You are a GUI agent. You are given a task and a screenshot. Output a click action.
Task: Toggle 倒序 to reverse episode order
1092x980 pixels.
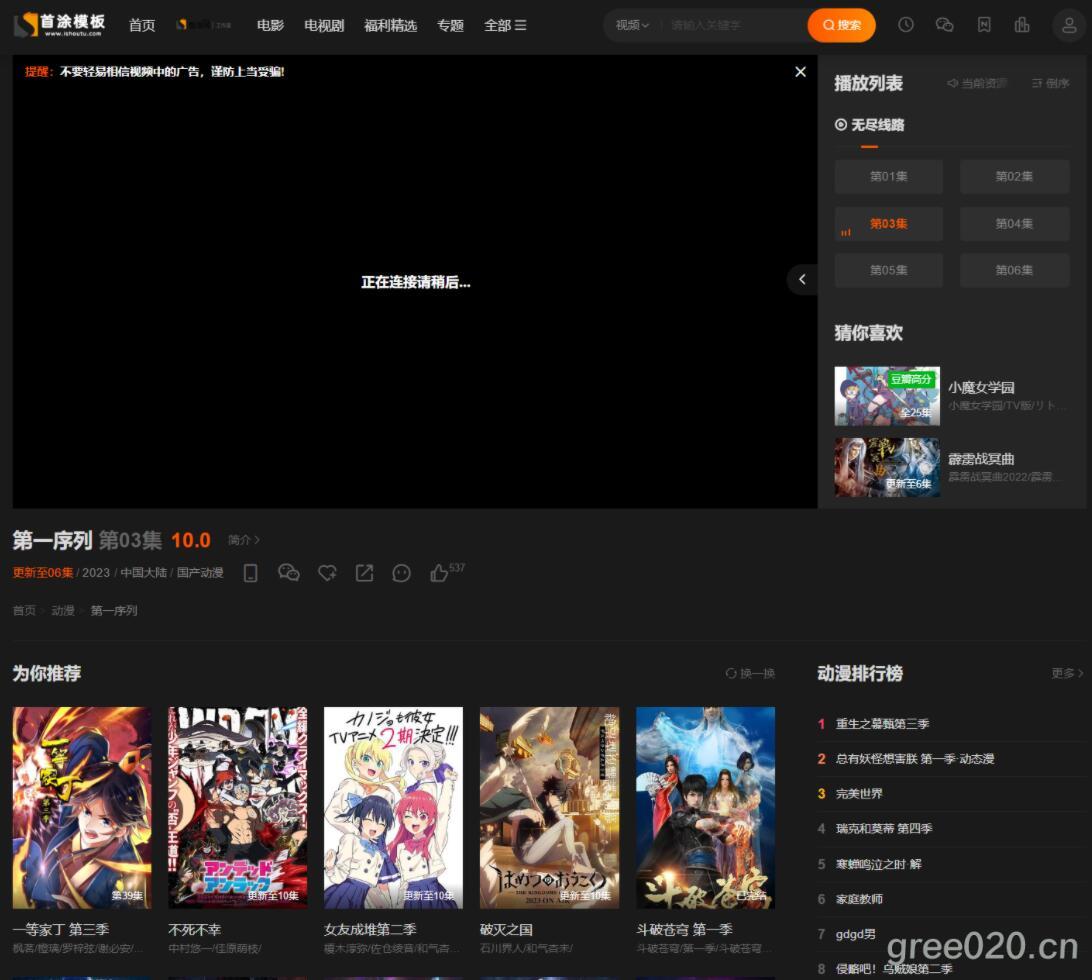(x=1049, y=83)
